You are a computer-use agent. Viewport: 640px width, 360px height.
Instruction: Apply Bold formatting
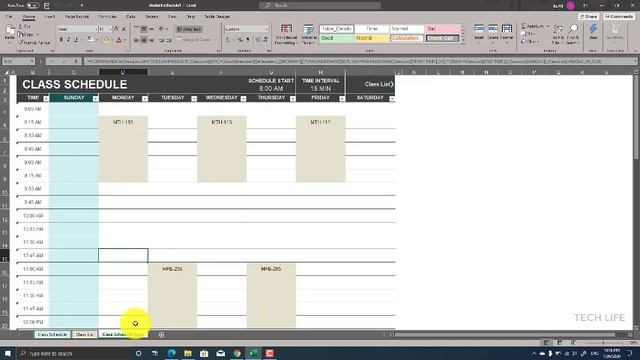coord(61,40)
